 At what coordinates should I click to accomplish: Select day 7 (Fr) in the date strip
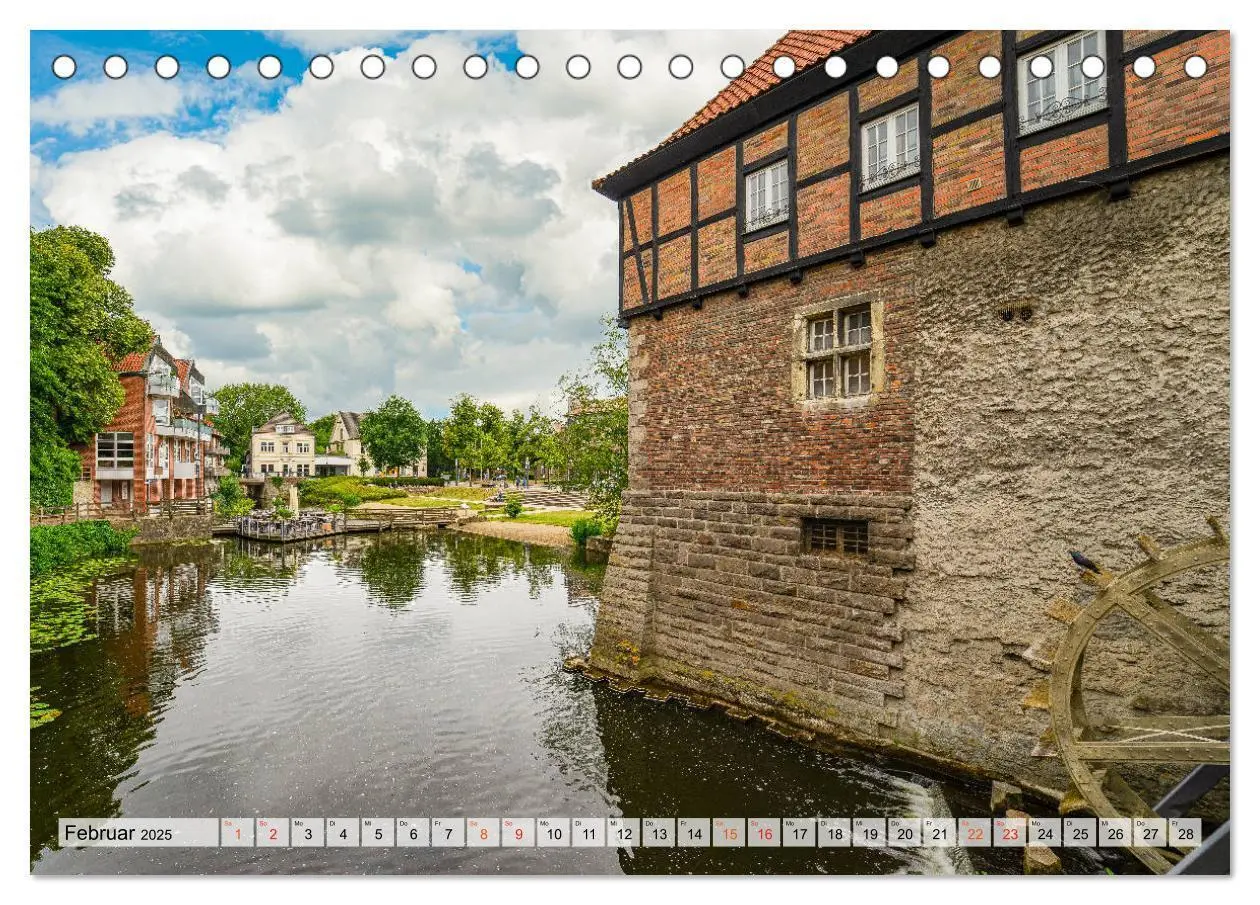pyautogui.click(x=447, y=832)
